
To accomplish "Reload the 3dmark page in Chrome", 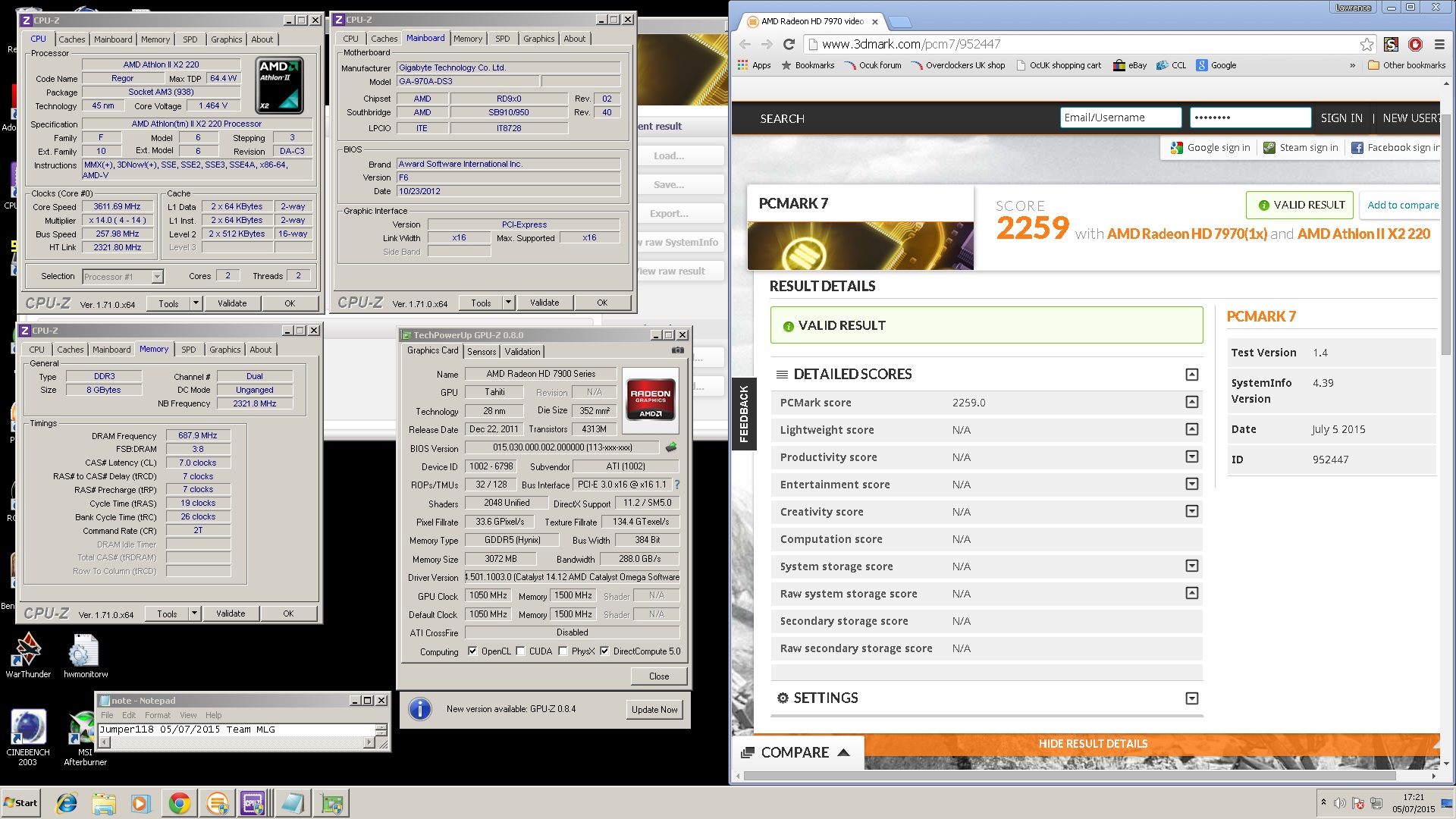I will pyautogui.click(x=789, y=44).
